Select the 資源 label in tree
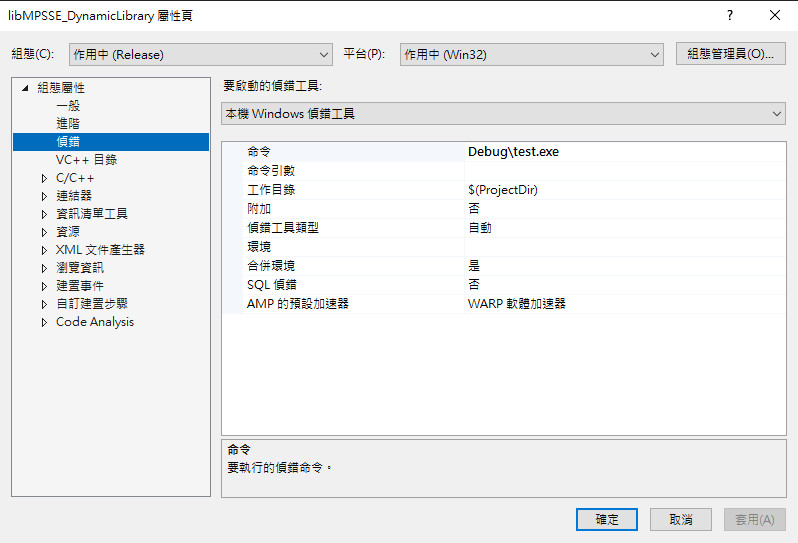 [x=68, y=232]
